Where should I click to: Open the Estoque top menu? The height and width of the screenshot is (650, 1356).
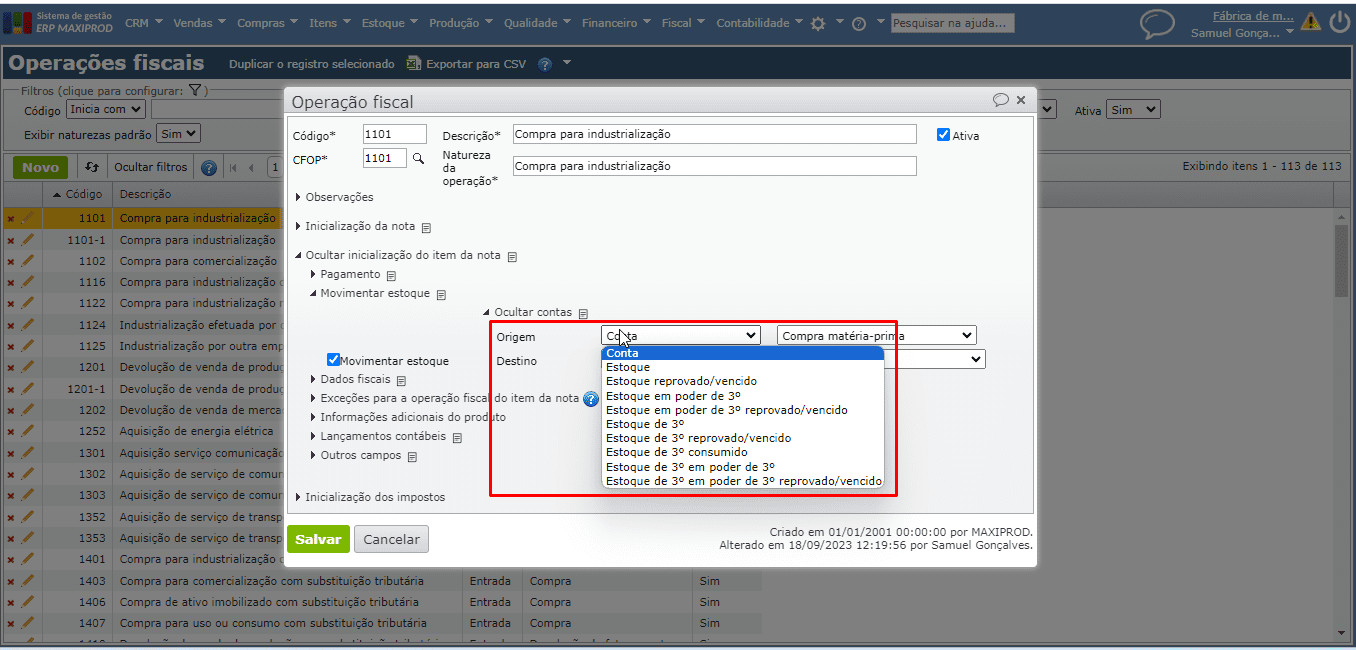389,23
